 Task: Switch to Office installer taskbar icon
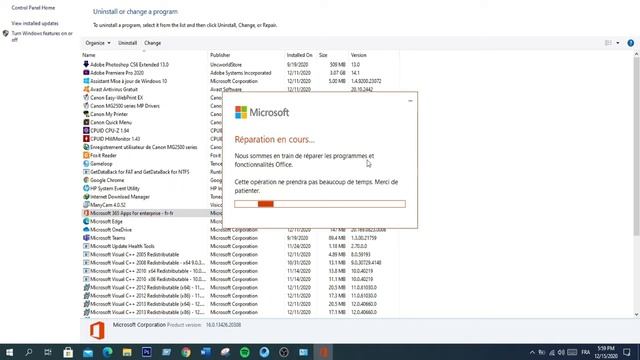click(323, 352)
